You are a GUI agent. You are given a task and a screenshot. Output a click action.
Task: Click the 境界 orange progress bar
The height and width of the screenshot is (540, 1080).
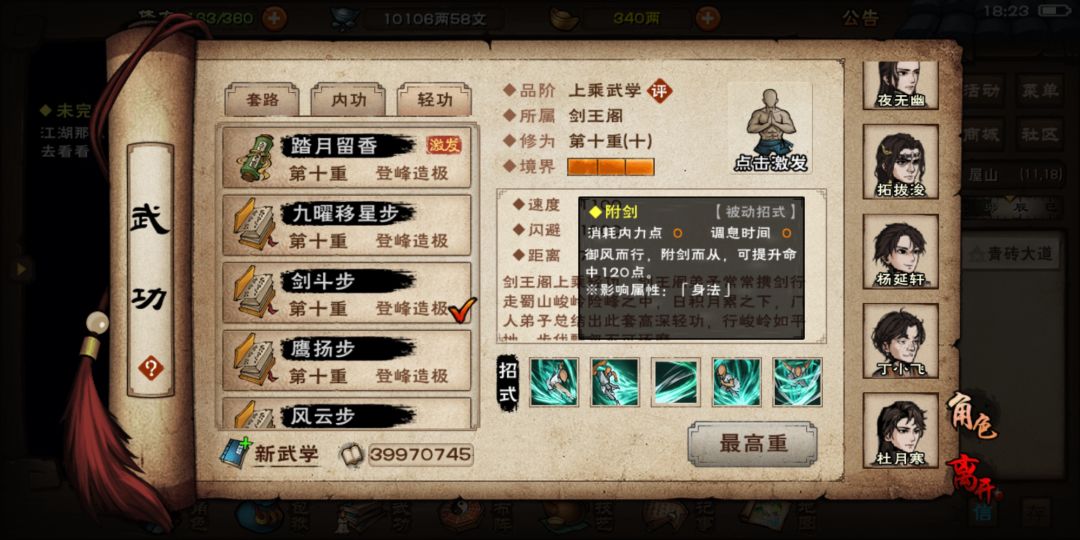[x=610, y=167]
